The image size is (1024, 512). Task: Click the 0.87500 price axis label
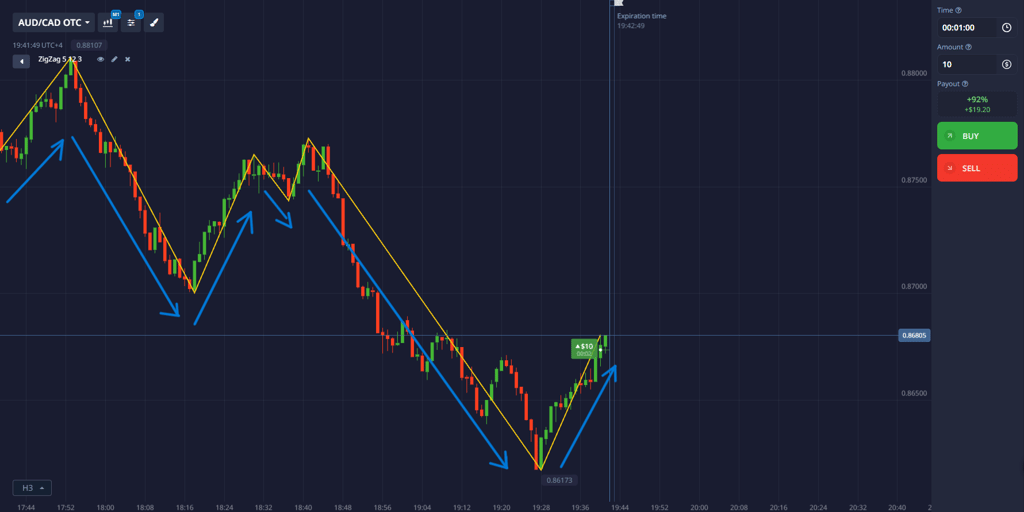(x=914, y=180)
